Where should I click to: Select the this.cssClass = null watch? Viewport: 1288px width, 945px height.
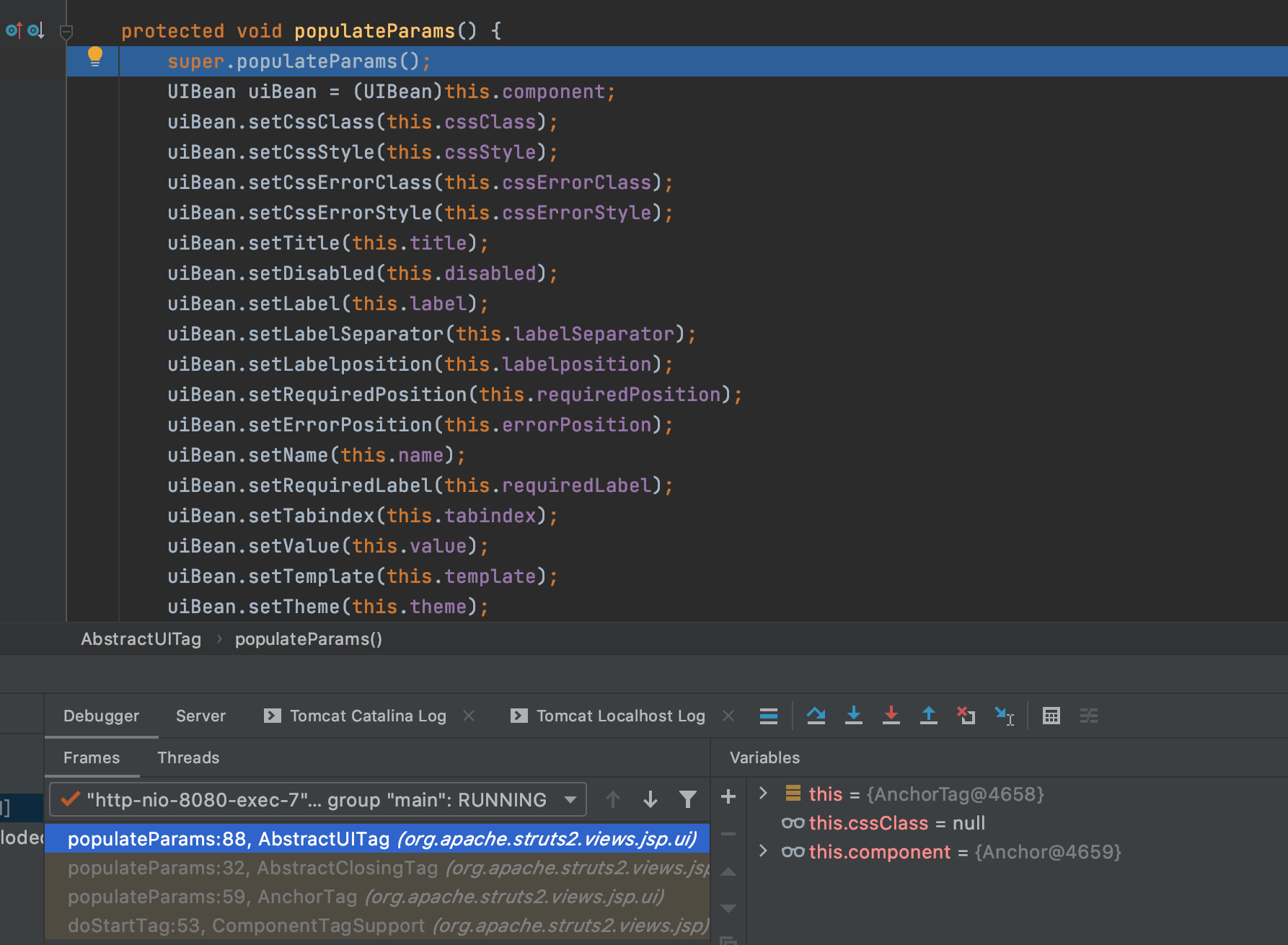pos(883,823)
